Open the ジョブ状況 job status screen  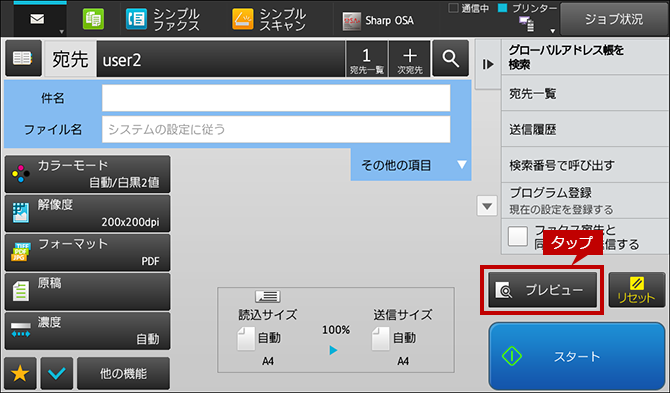[614, 19]
